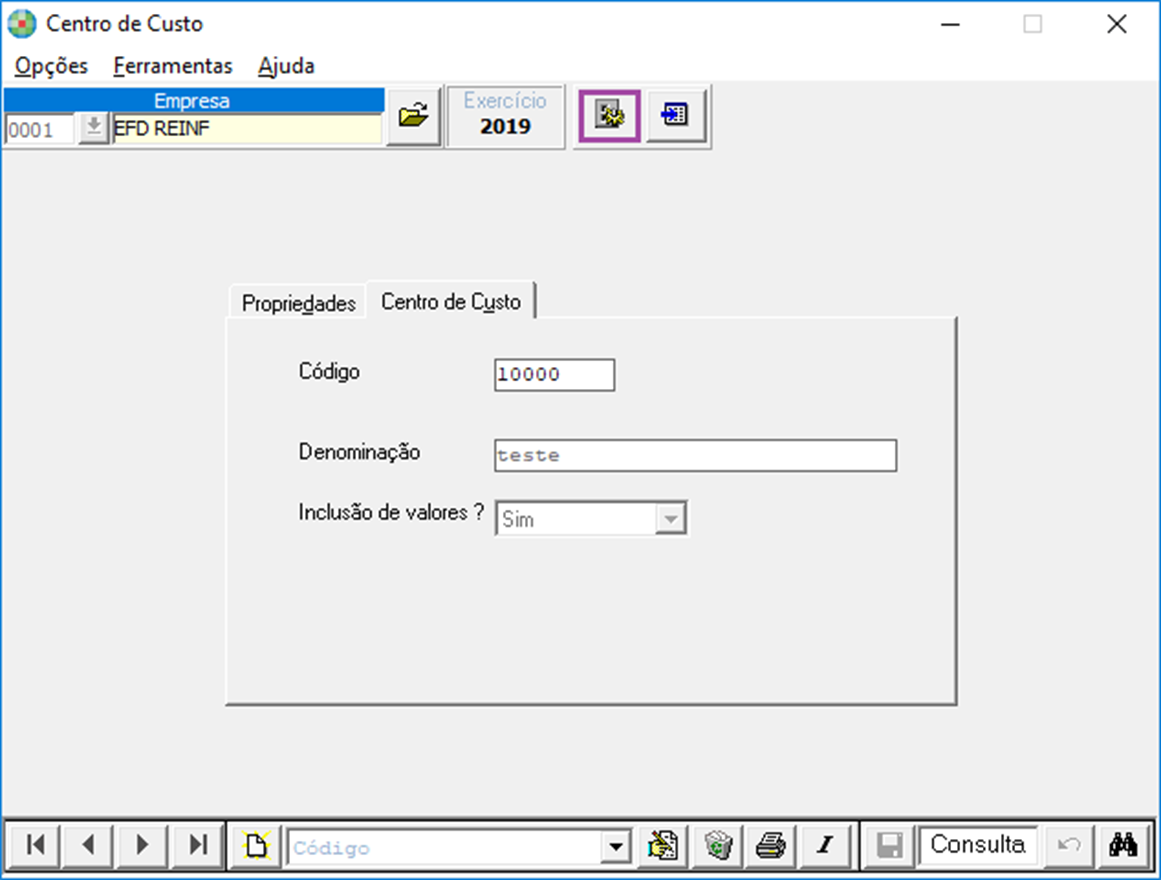Click the blue arrow import list icon
1161x880 pixels.
(x=675, y=115)
